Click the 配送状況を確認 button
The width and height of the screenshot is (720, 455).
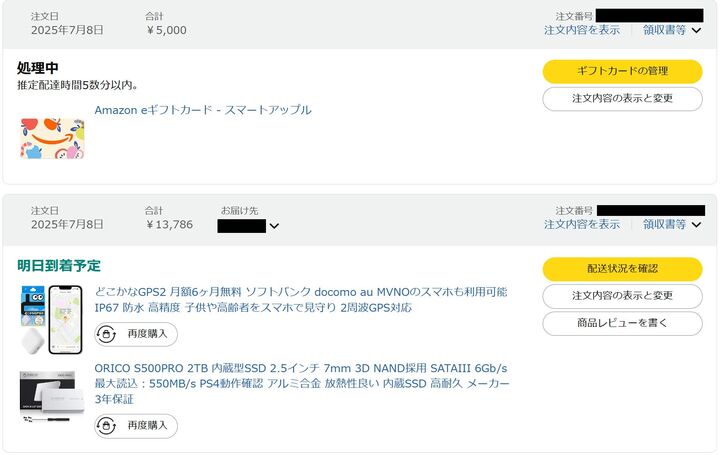pos(622,269)
